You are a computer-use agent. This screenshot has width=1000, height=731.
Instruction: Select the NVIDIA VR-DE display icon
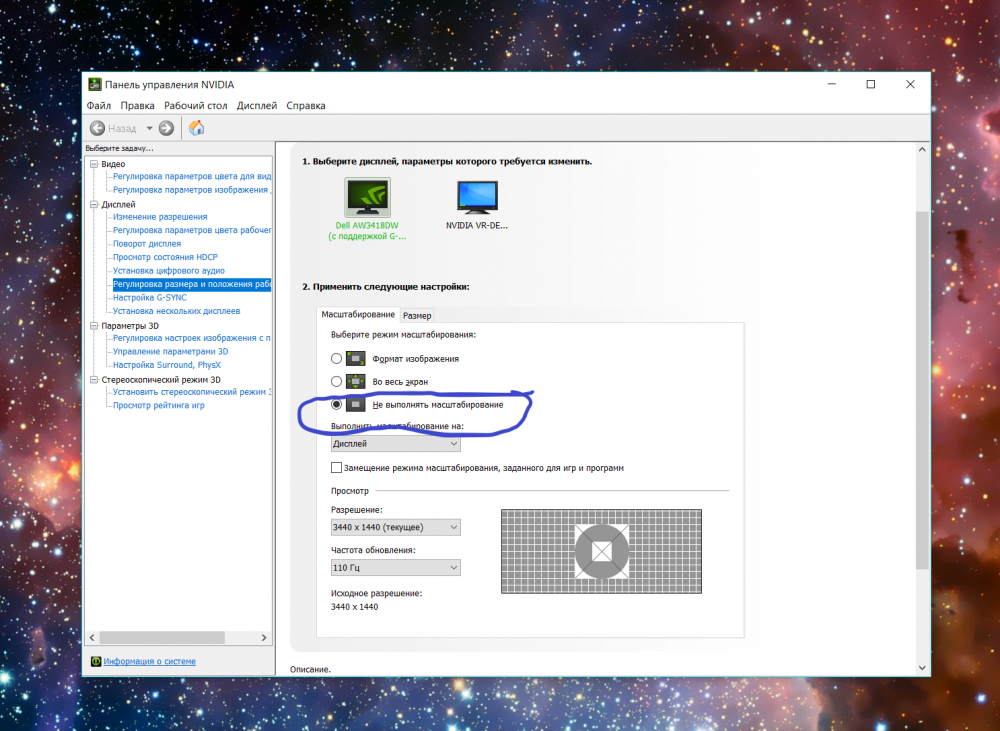[477, 198]
